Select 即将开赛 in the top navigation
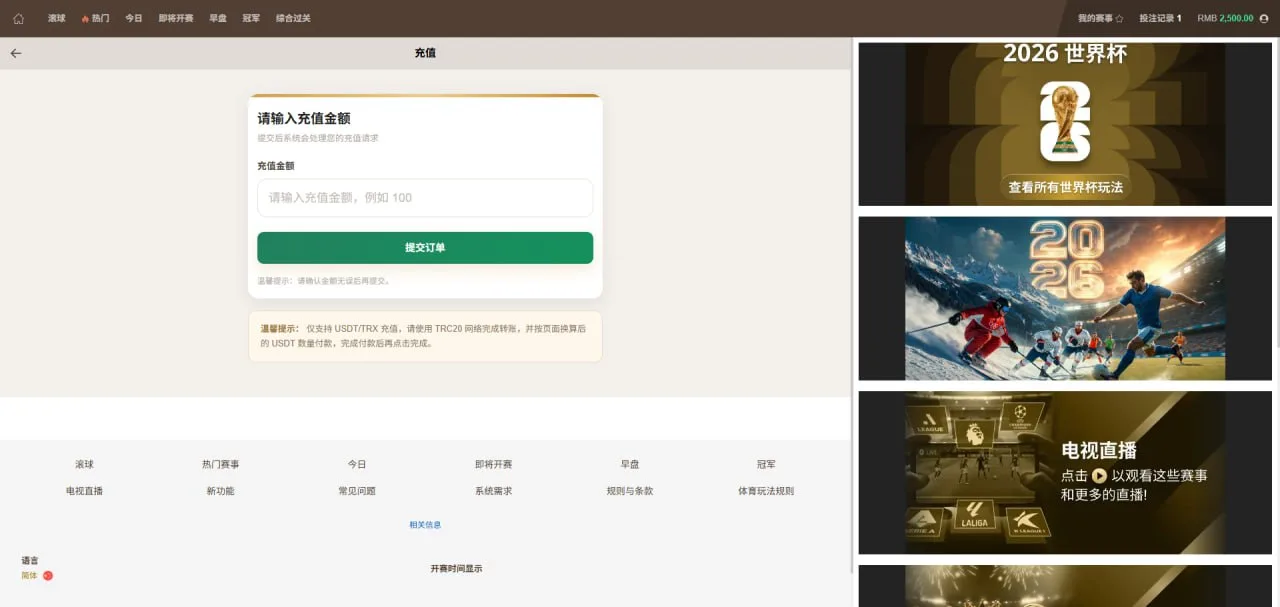This screenshot has width=1280, height=607. pos(176,18)
